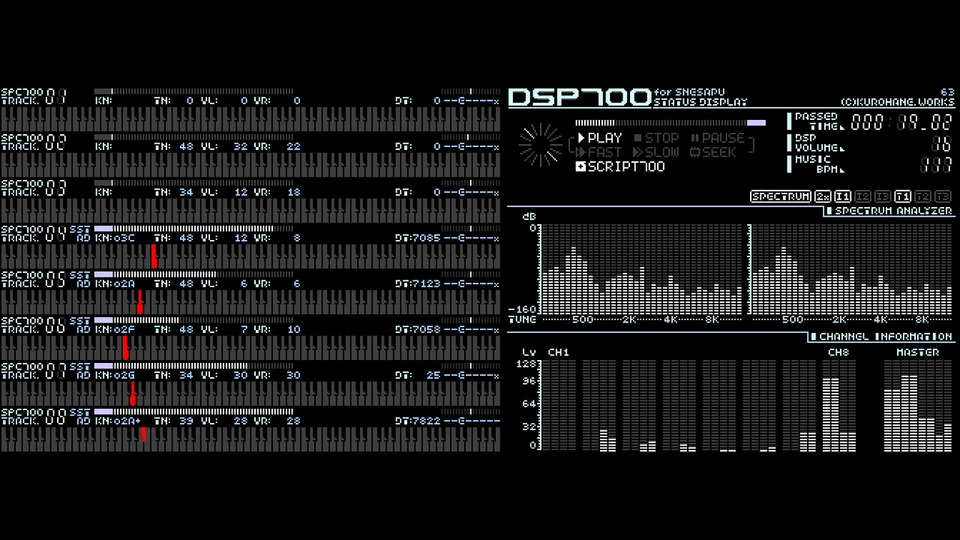This screenshot has height=540, width=960.
Task: Click the SEEK control
Action: tap(713, 152)
